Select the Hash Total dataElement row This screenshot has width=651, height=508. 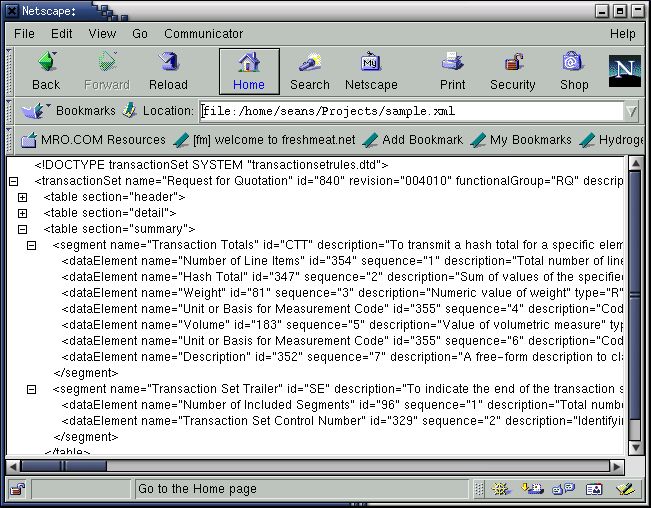point(342,277)
